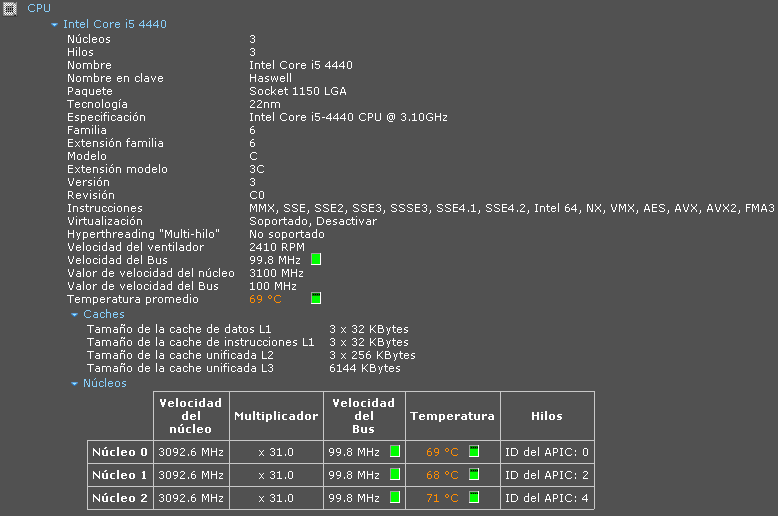The image size is (778, 516).
Task: Click the Núcleo 0 3092.6 MHz cell
Action: (191, 452)
